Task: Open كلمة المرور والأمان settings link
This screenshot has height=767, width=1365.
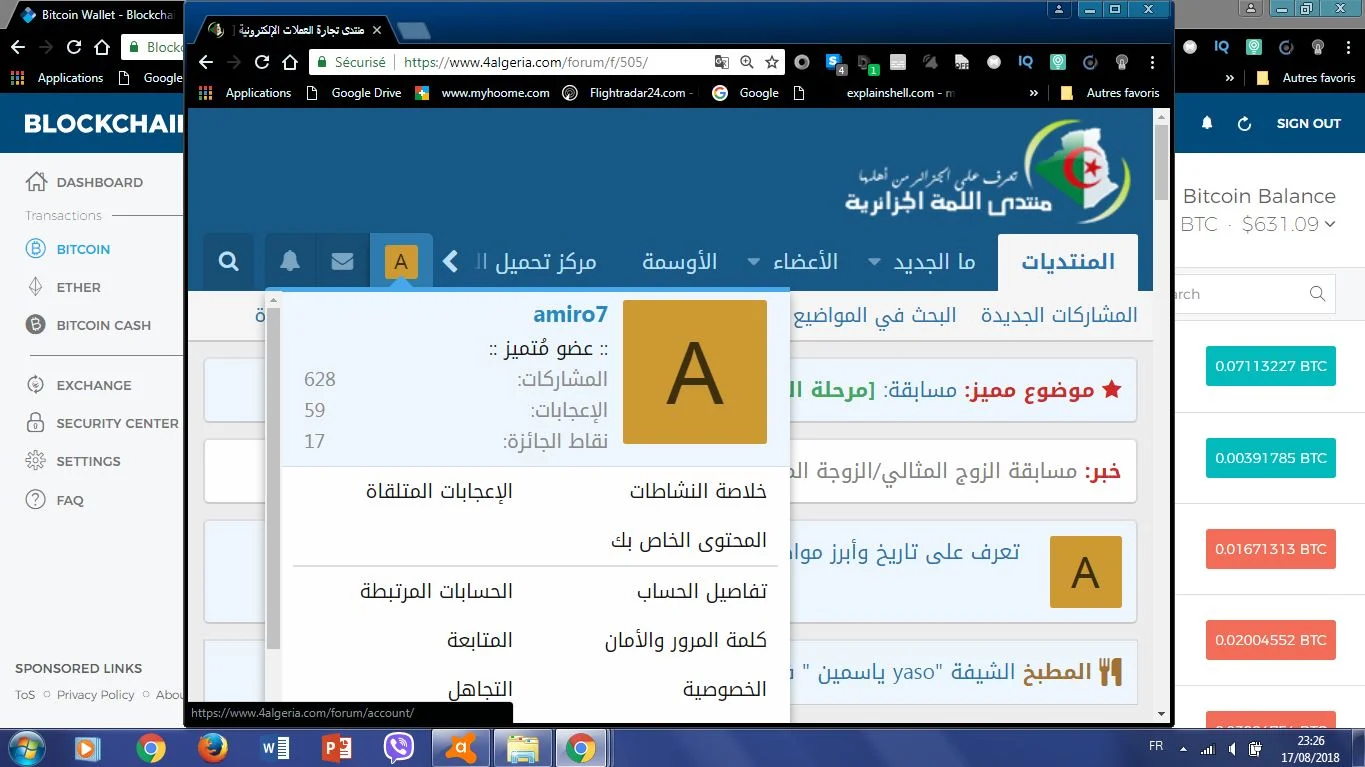Action: [x=686, y=640]
